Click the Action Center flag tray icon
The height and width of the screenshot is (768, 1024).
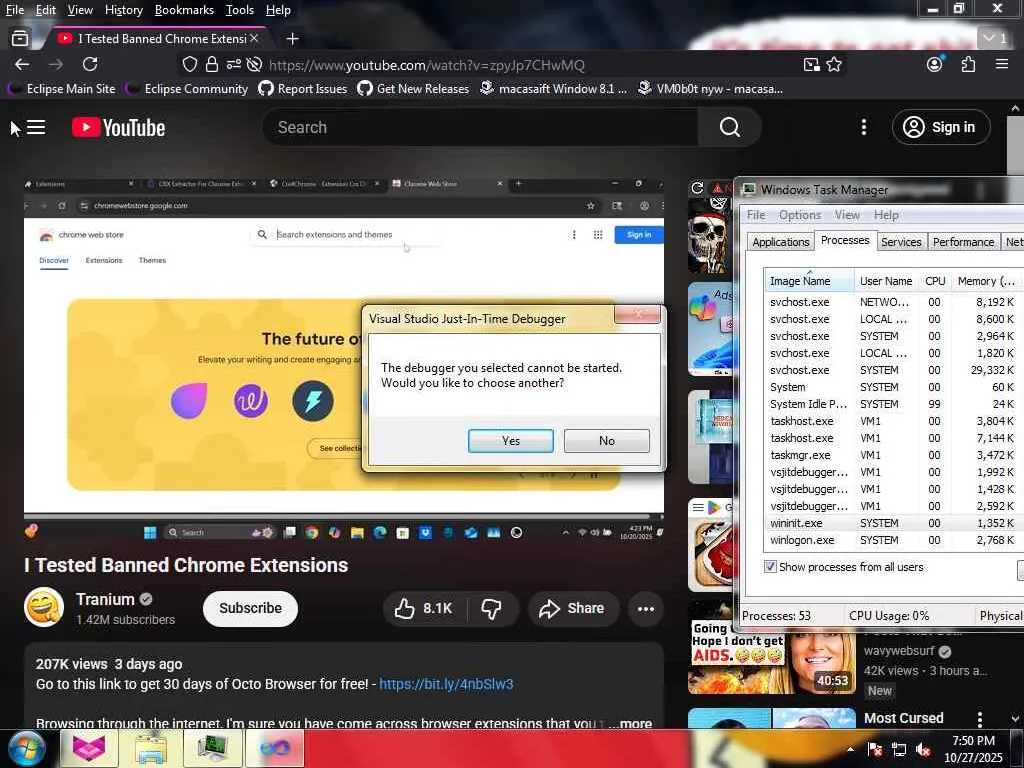click(875, 750)
